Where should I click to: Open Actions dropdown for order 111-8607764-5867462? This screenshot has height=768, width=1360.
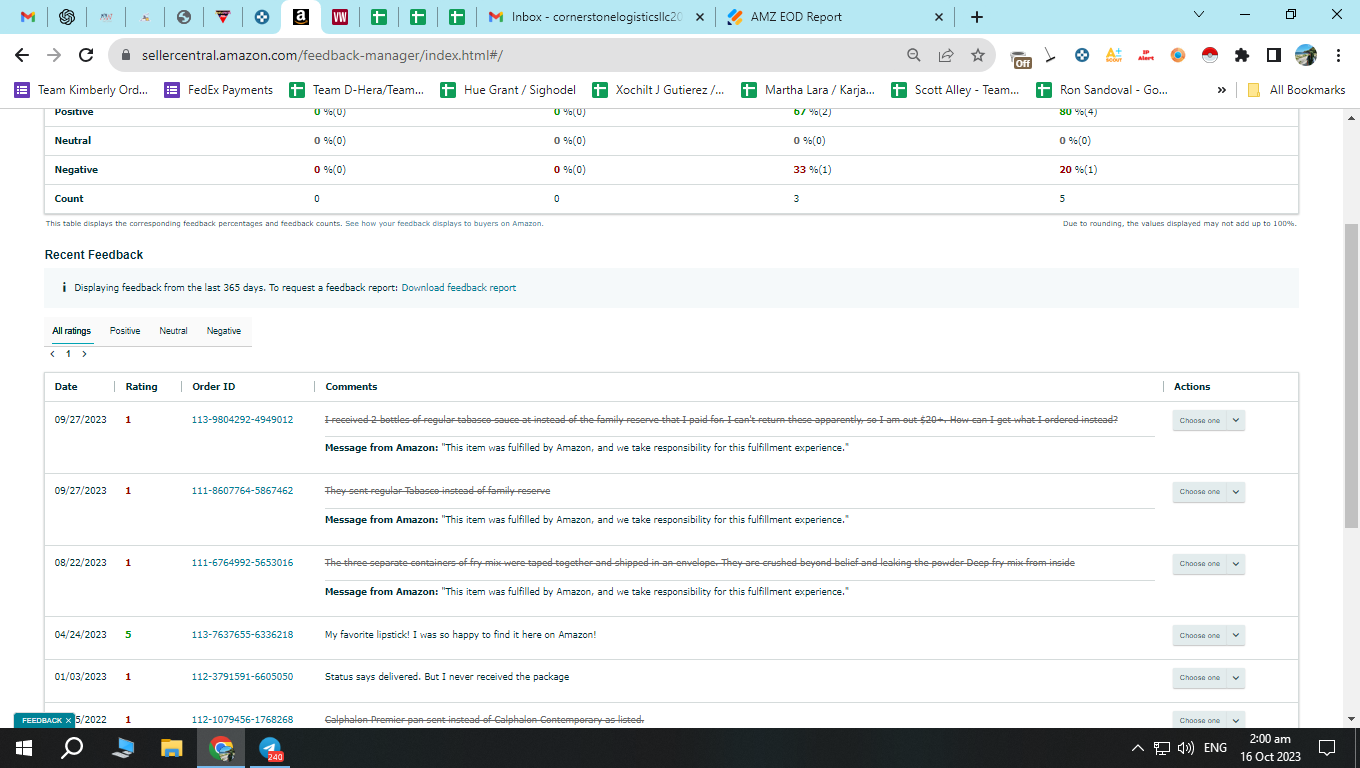1208,492
